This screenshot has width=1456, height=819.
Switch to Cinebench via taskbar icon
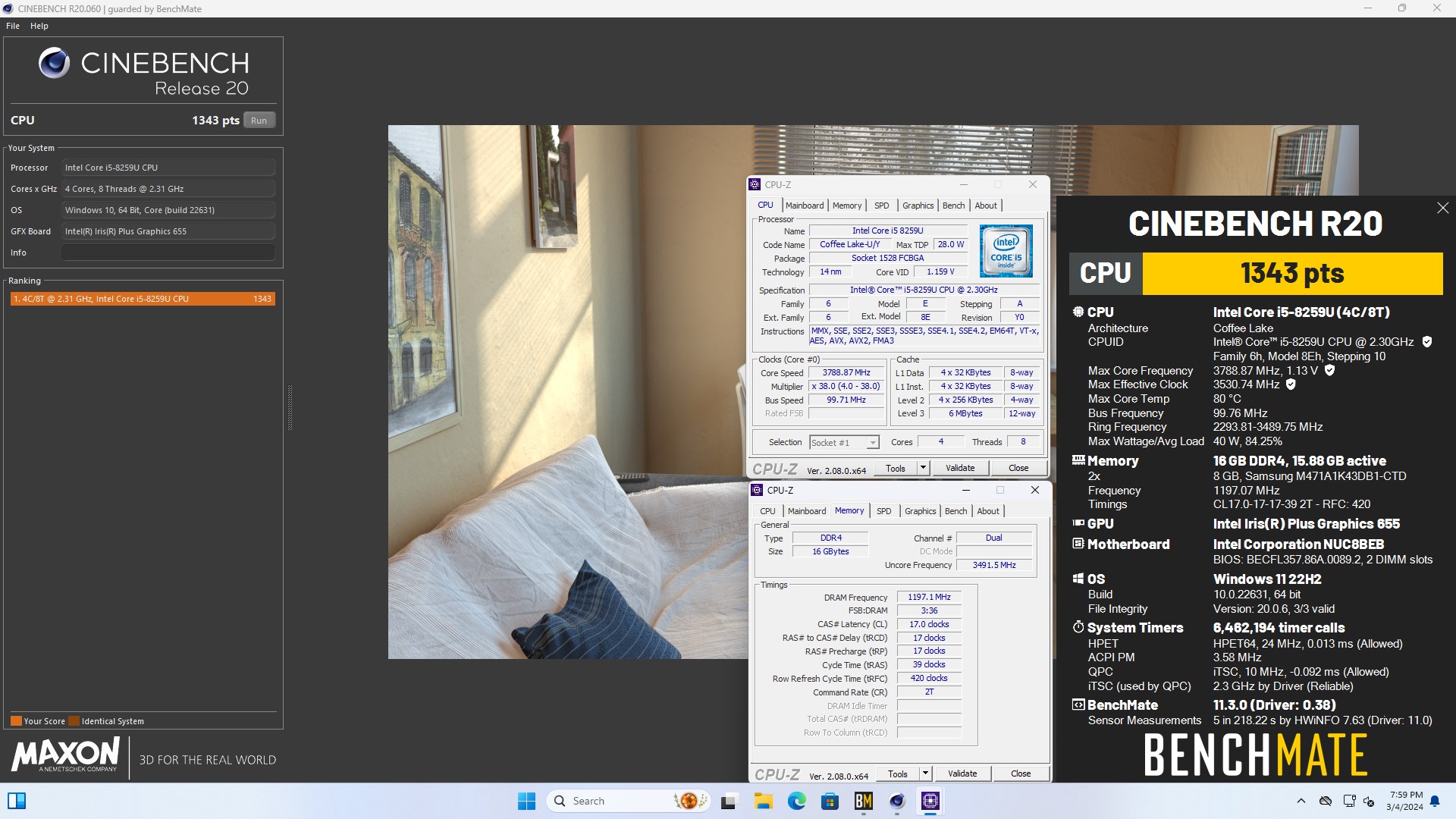897,801
